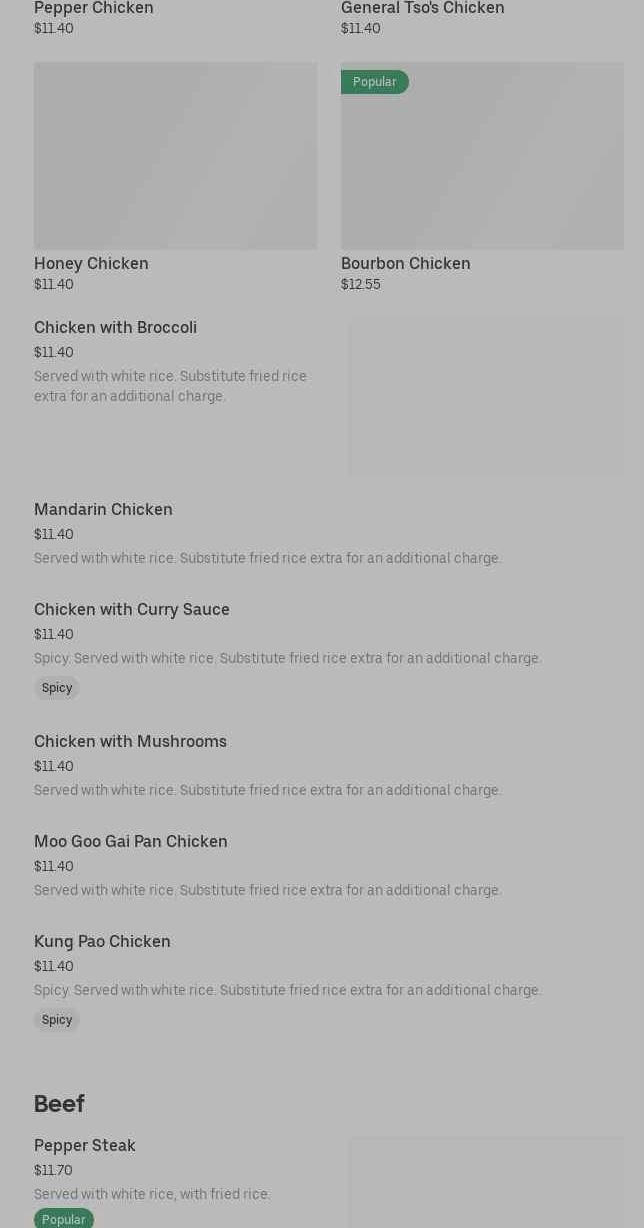Open the Honey Chicken item photo
644x1228 pixels.
tap(175, 156)
